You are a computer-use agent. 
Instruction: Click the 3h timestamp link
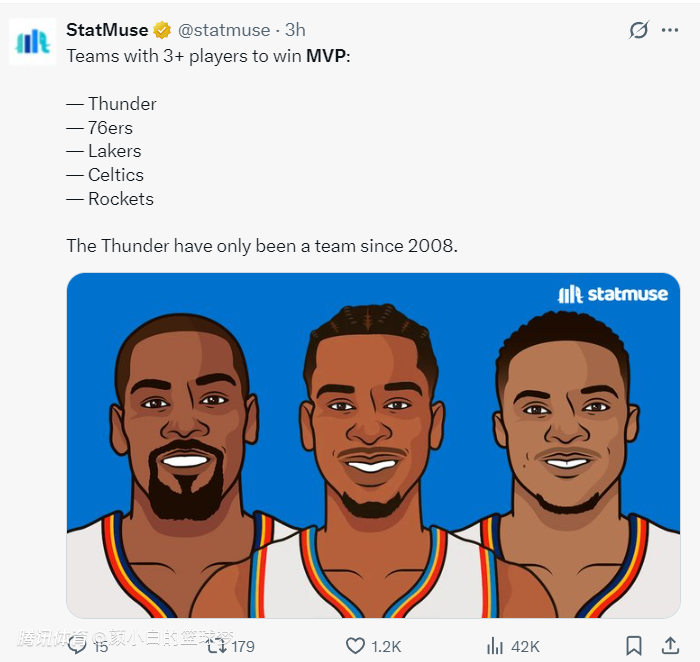tap(295, 30)
